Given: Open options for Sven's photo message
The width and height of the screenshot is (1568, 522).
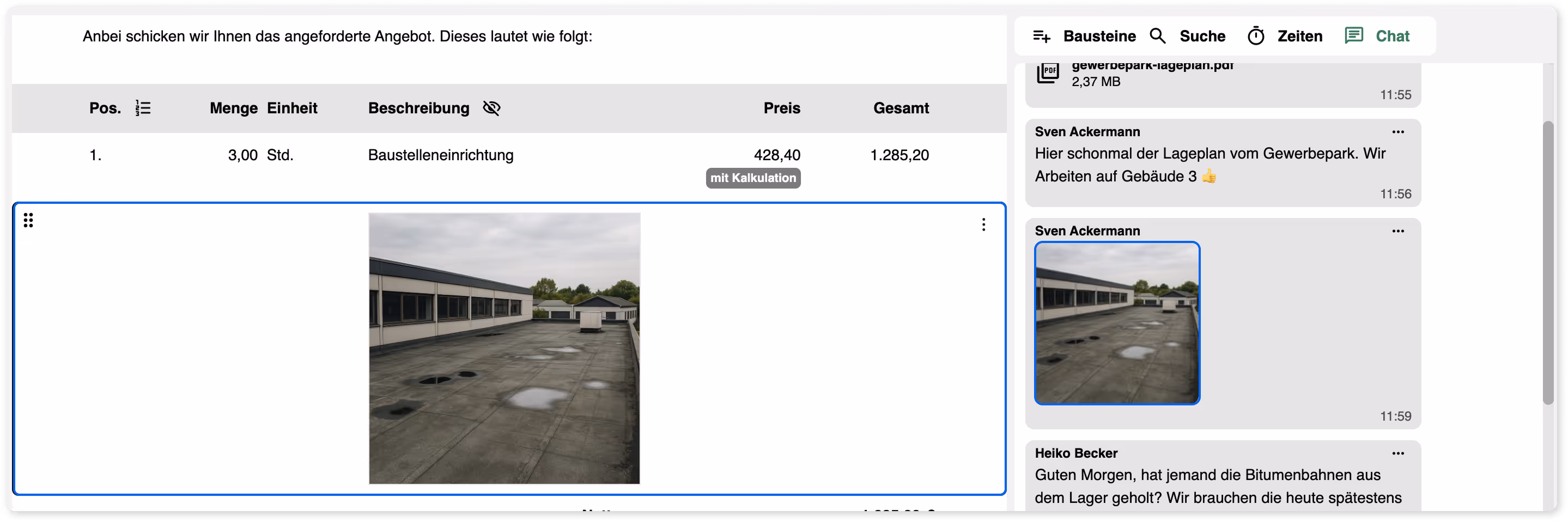Looking at the screenshot, I should click(1398, 232).
